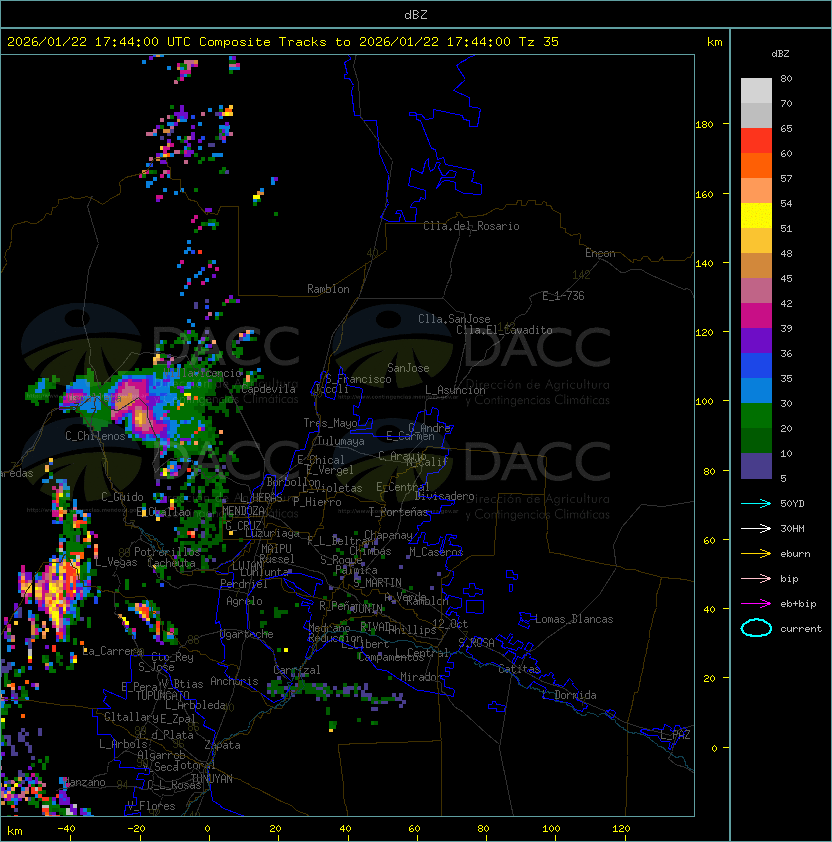Click the cyan 50YD track arrow icon
832x842 pixels.
pyautogui.click(x=756, y=504)
